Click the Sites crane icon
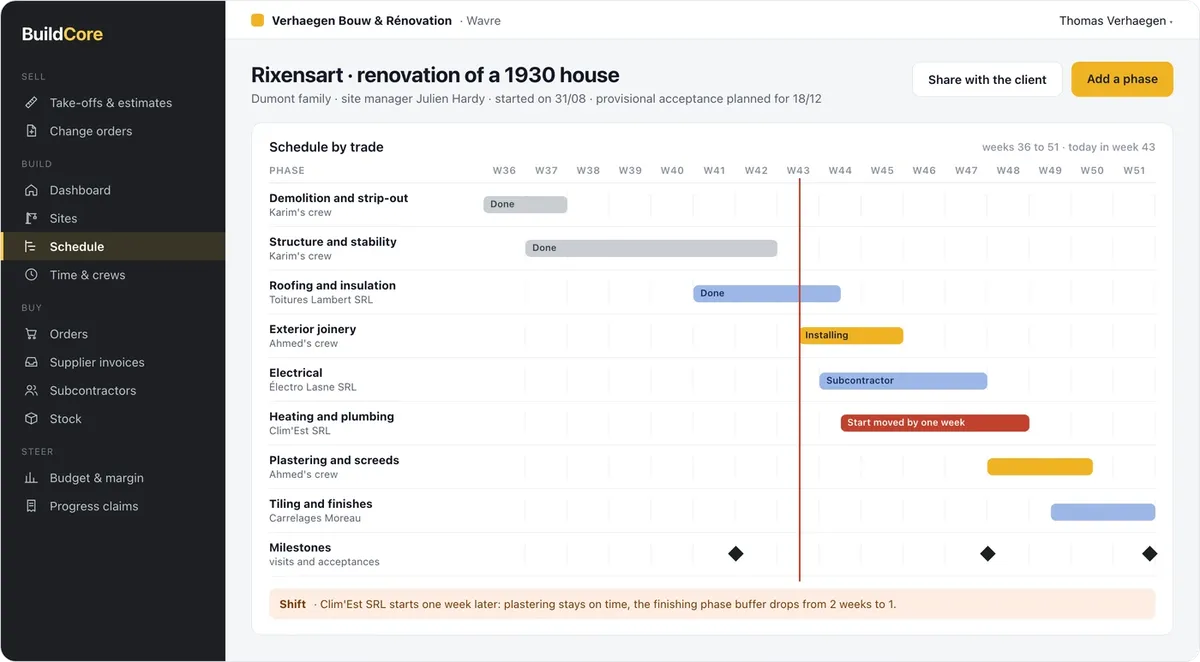This screenshot has width=1200, height=662. point(31,218)
